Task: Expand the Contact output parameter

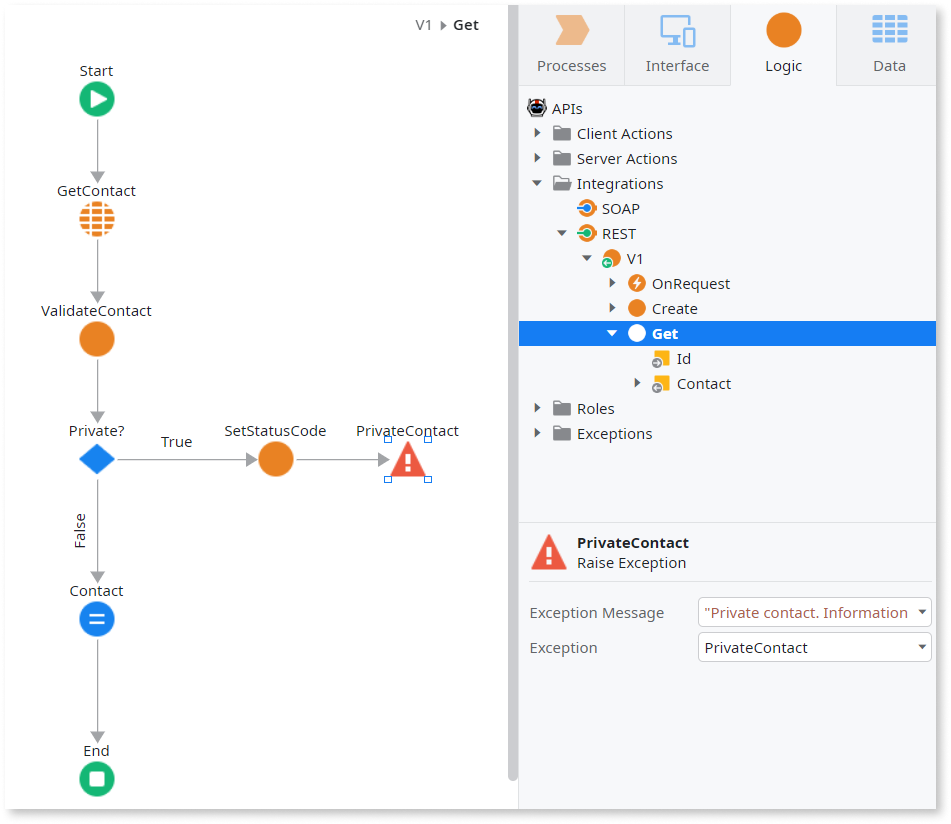Action: pos(639,383)
